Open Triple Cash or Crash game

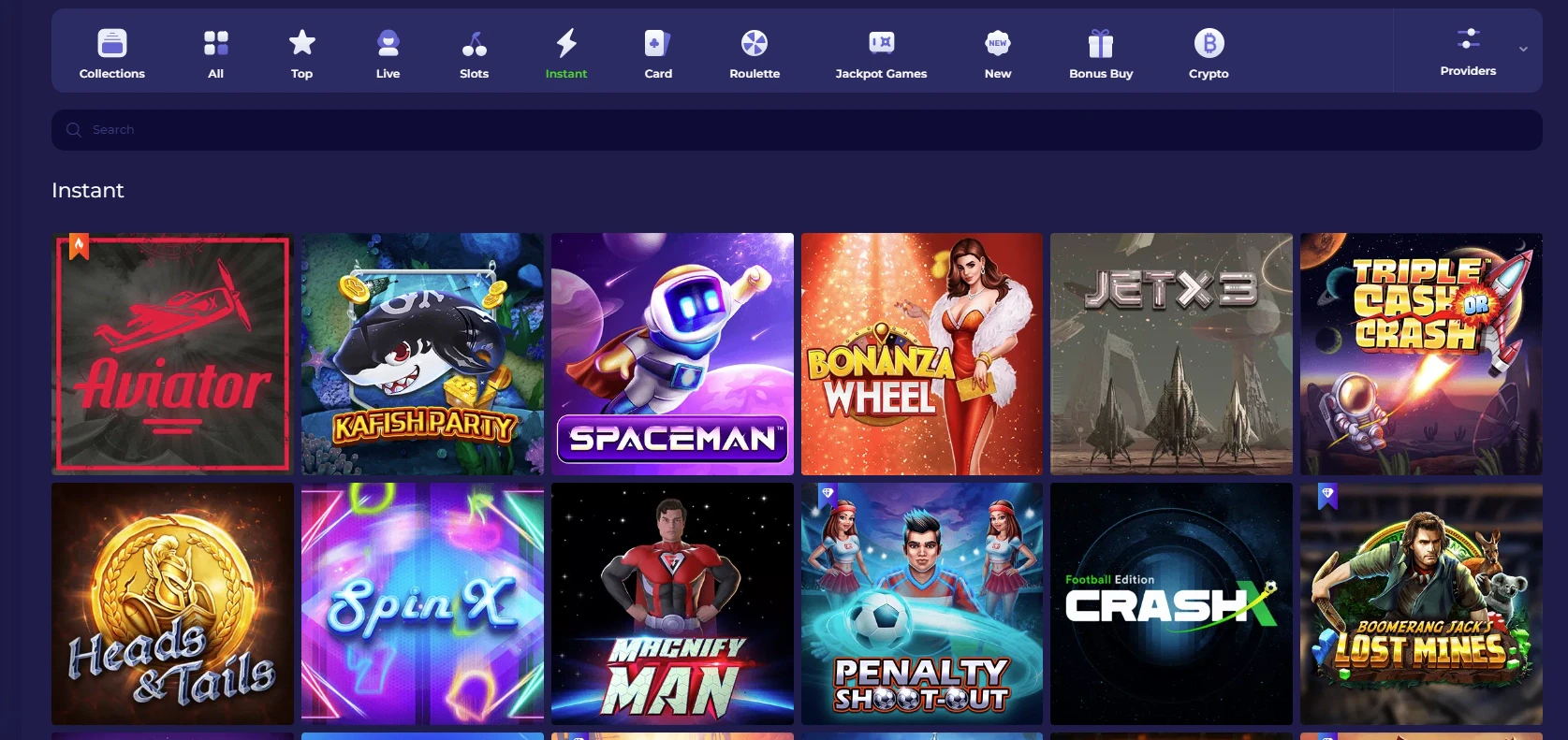1420,354
